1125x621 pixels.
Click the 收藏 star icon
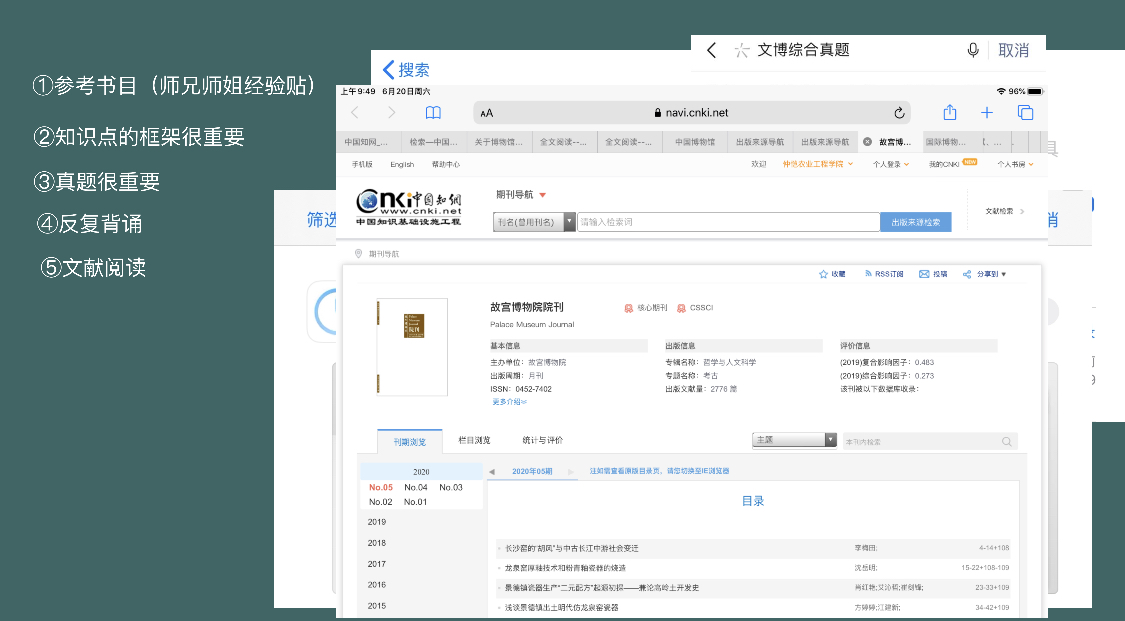point(824,274)
